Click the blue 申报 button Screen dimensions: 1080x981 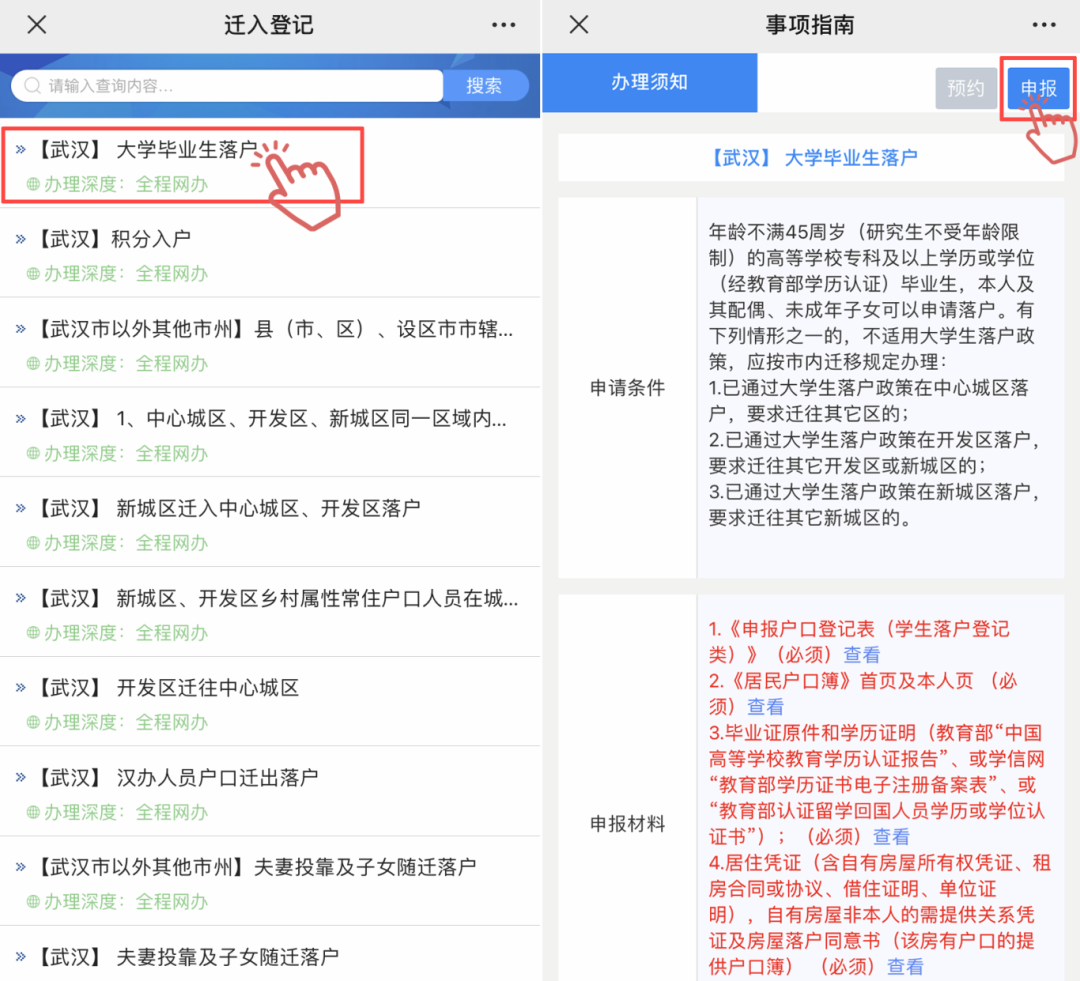pyautogui.click(x=1038, y=89)
